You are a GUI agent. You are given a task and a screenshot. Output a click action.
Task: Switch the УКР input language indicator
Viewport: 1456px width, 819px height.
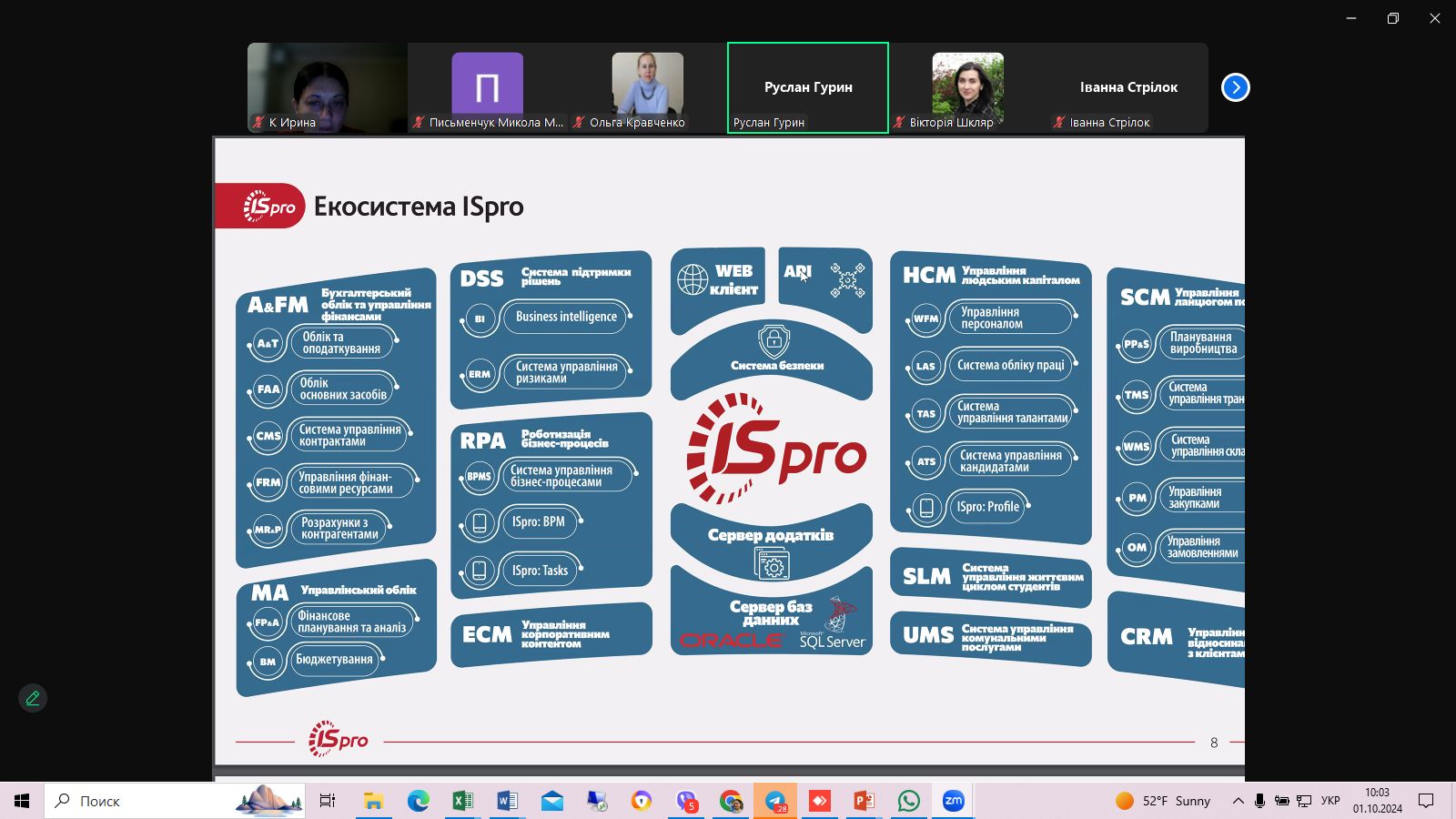point(1330,801)
